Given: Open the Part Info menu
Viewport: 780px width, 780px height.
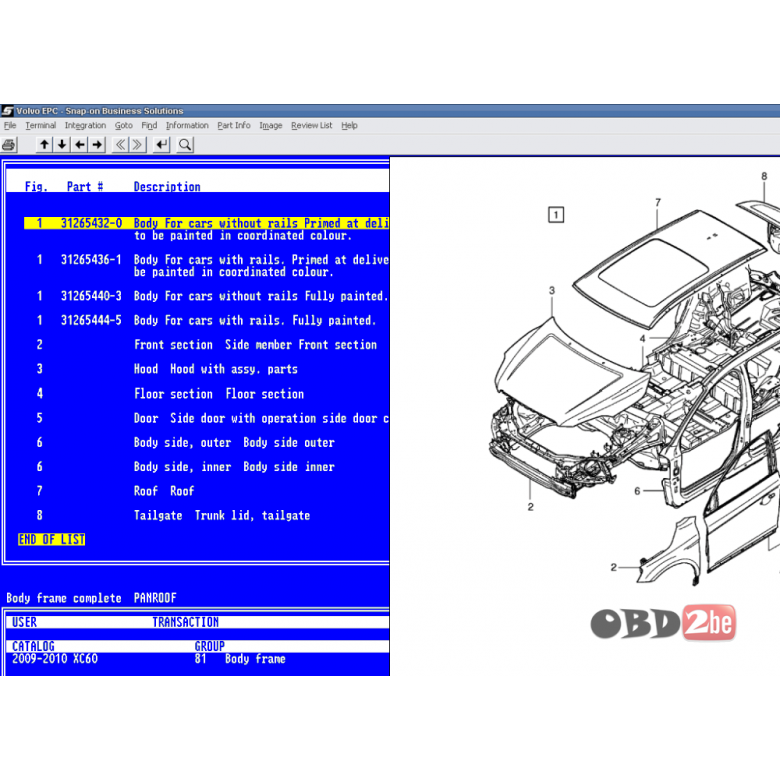Looking at the screenshot, I should [234, 125].
